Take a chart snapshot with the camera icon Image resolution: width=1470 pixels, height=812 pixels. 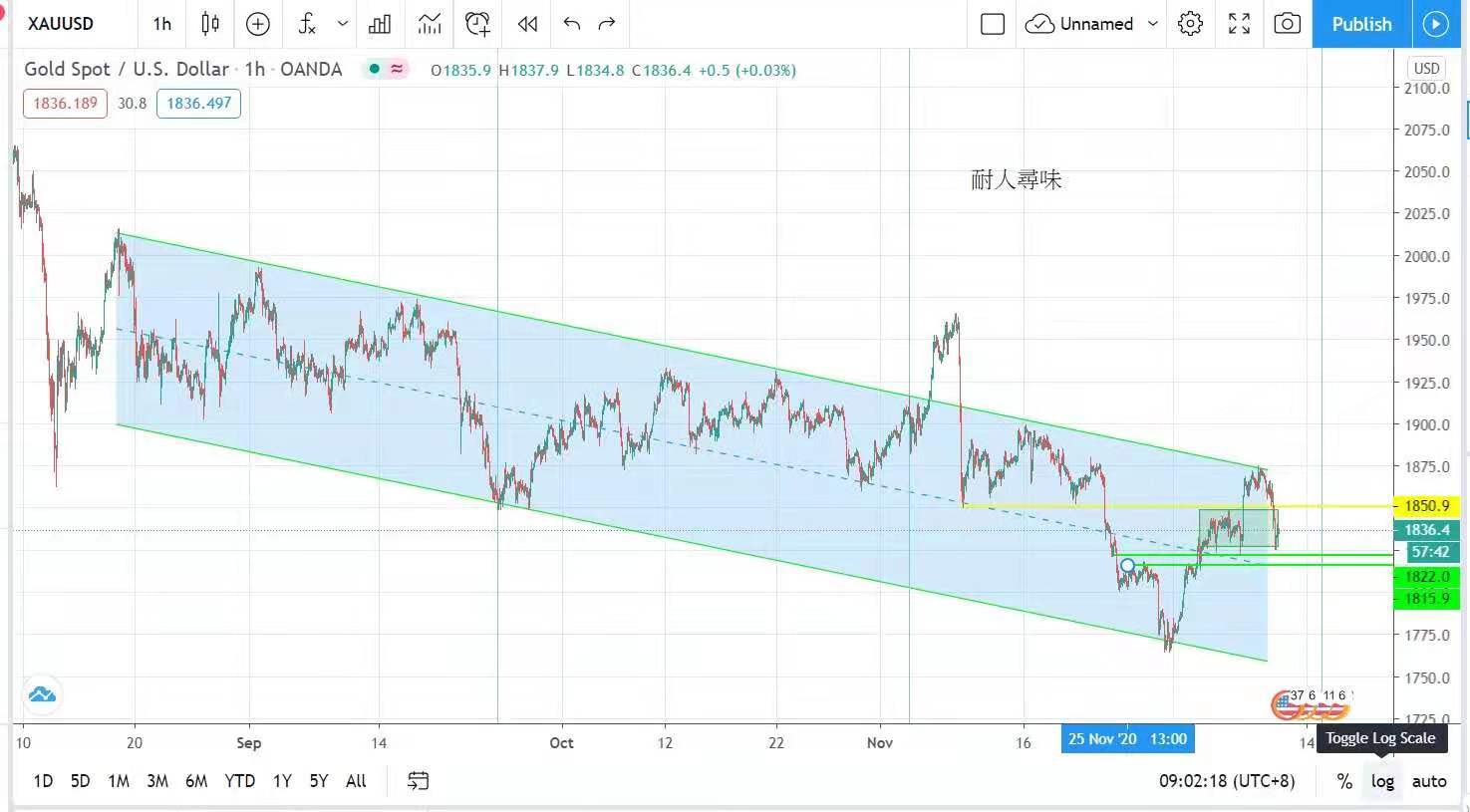tap(1287, 24)
